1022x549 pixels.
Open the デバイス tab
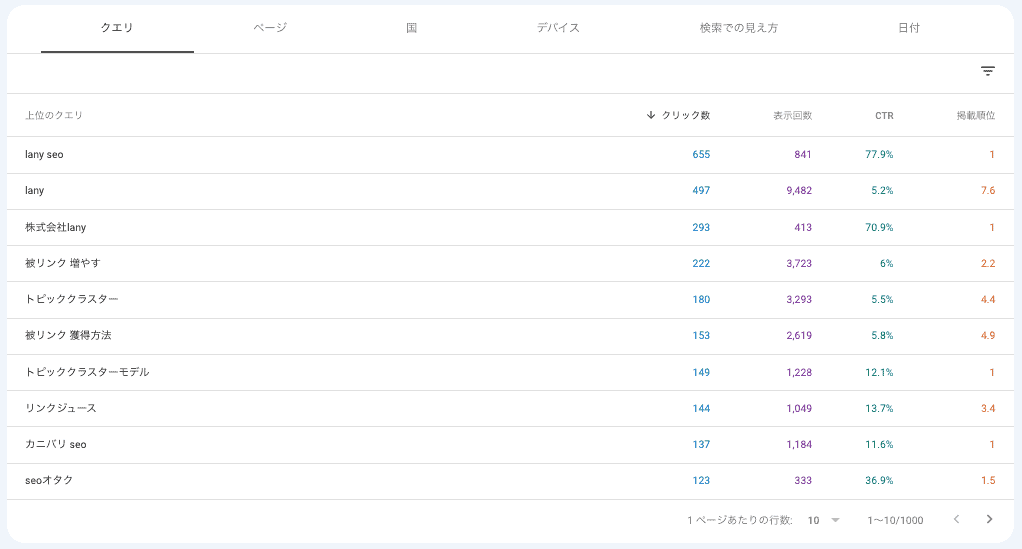click(558, 27)
